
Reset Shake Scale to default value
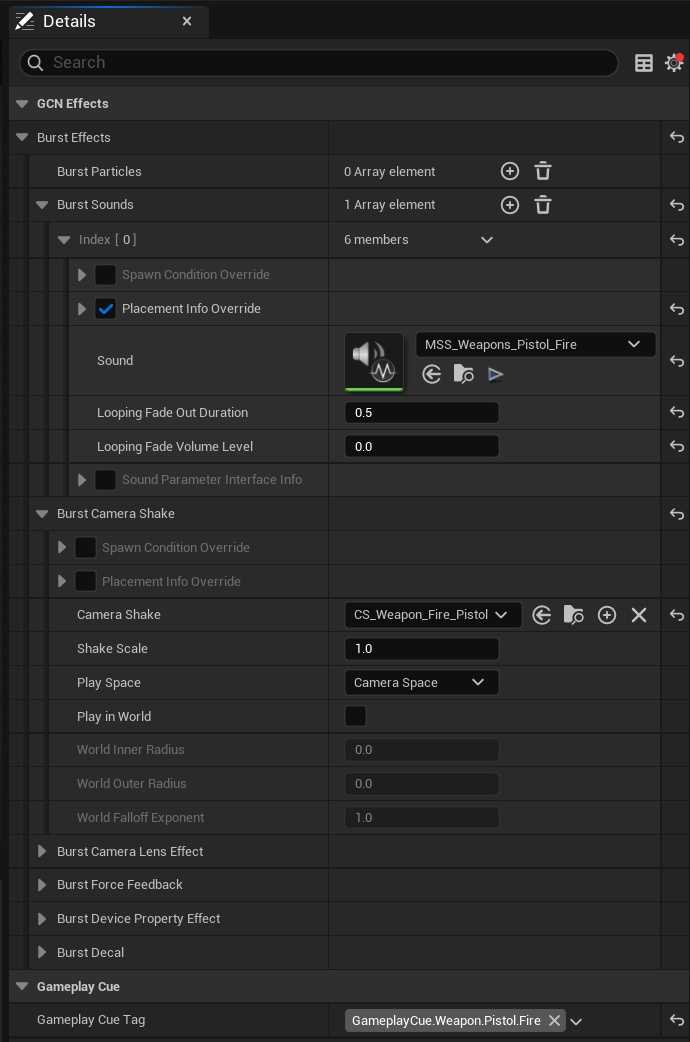pos(677,649)
